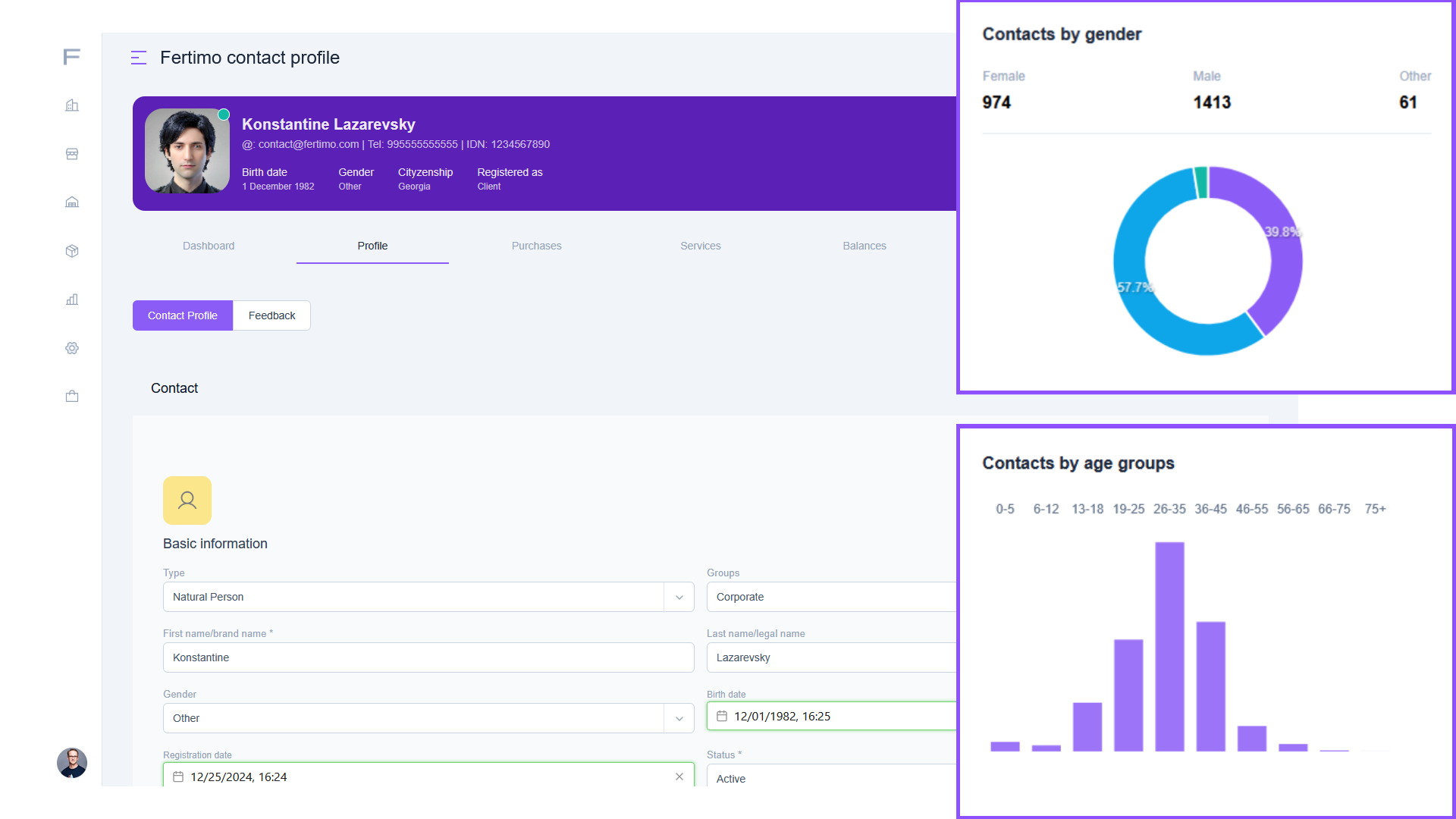Switch to the Balances tab
Viewport: 1456px width, 819px height.
pyautogui.click(x=864, y=246)
